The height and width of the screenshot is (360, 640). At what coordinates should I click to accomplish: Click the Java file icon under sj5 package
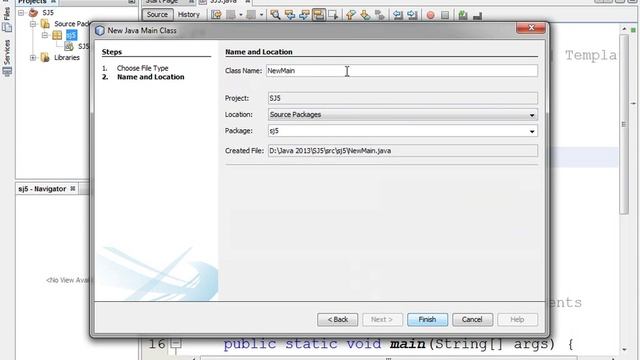(x=69, y=47)
